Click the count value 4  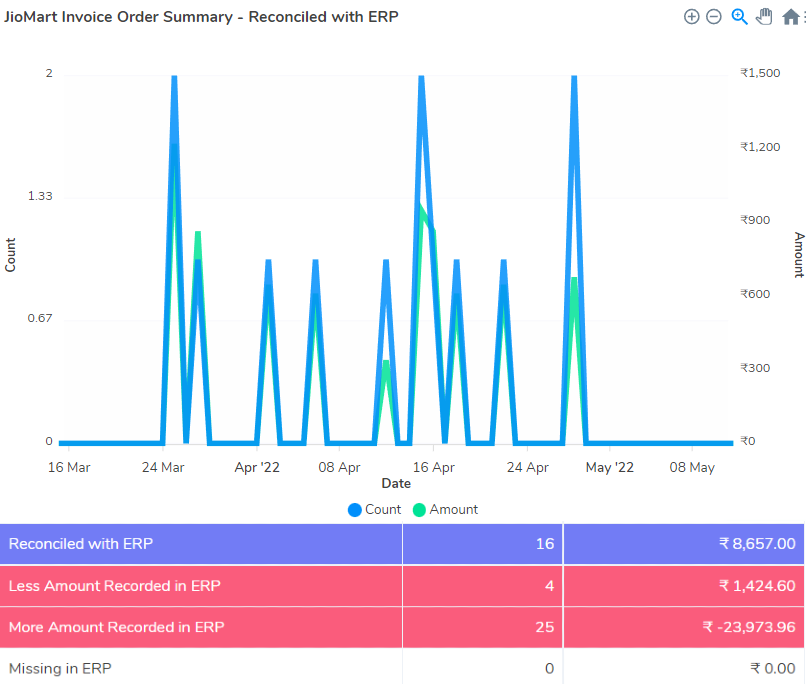coord(549,586)
